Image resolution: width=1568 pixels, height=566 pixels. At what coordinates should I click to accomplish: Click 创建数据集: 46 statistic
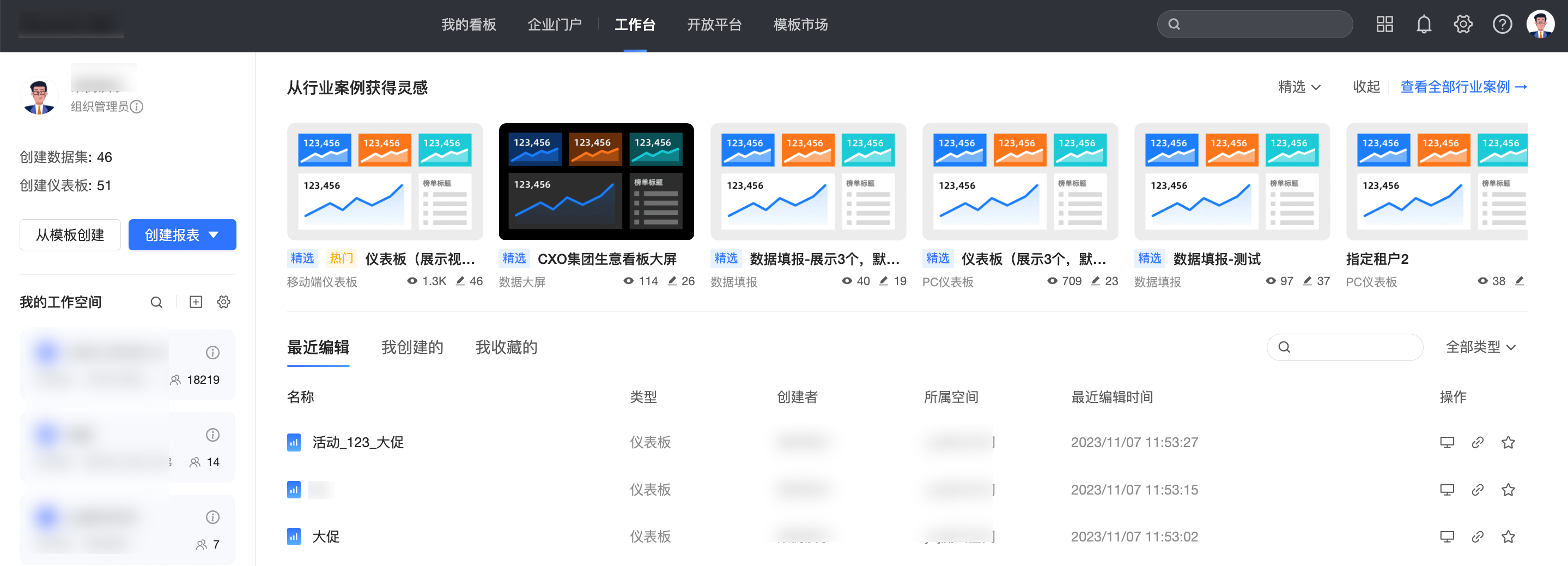click(x=66, y=157)
